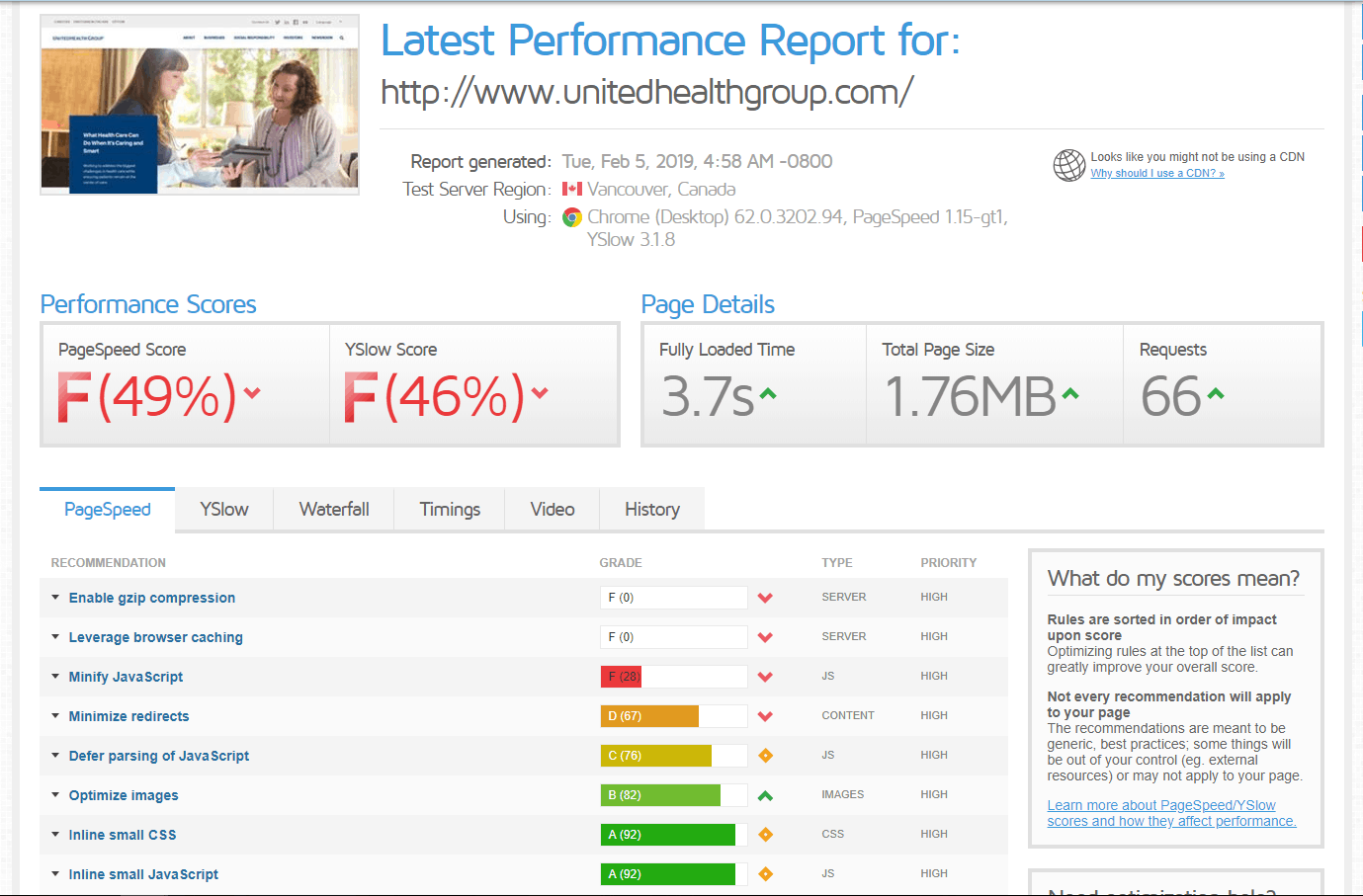Screen dimensions: 1363x896
Task: Open the Enable gzip compression recommendation
Action: click(152, 598)
